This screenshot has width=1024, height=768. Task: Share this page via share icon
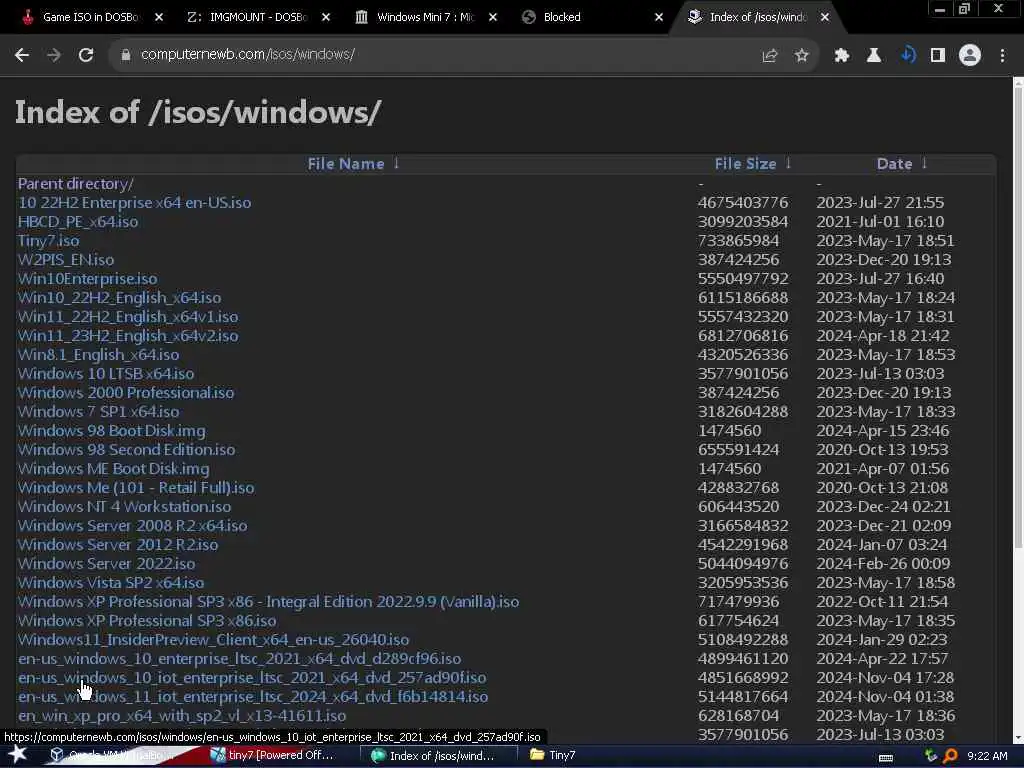770,56
